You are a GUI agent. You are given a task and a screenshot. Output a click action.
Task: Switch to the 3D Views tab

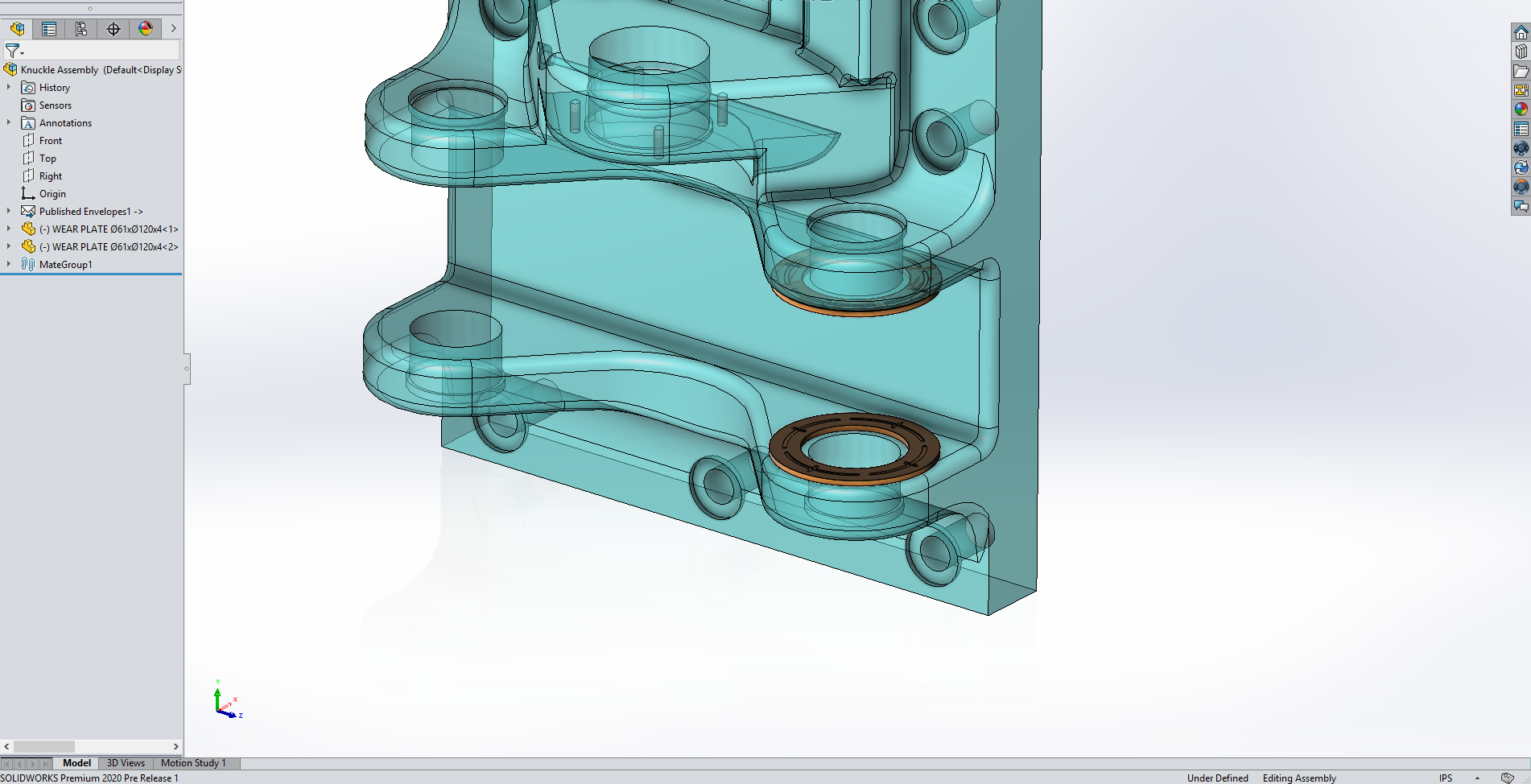(x=126, y=762)
